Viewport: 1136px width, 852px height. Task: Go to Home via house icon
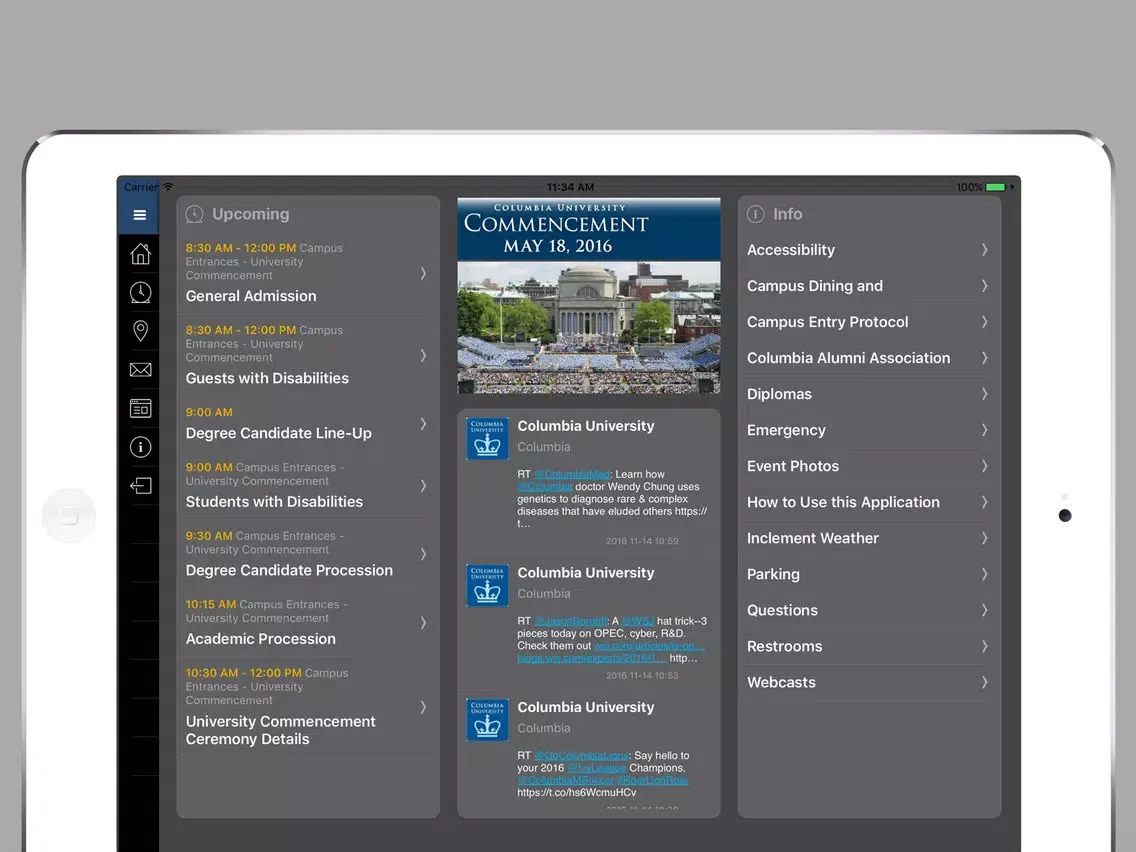pyautogui.click(x=141, y=254)
